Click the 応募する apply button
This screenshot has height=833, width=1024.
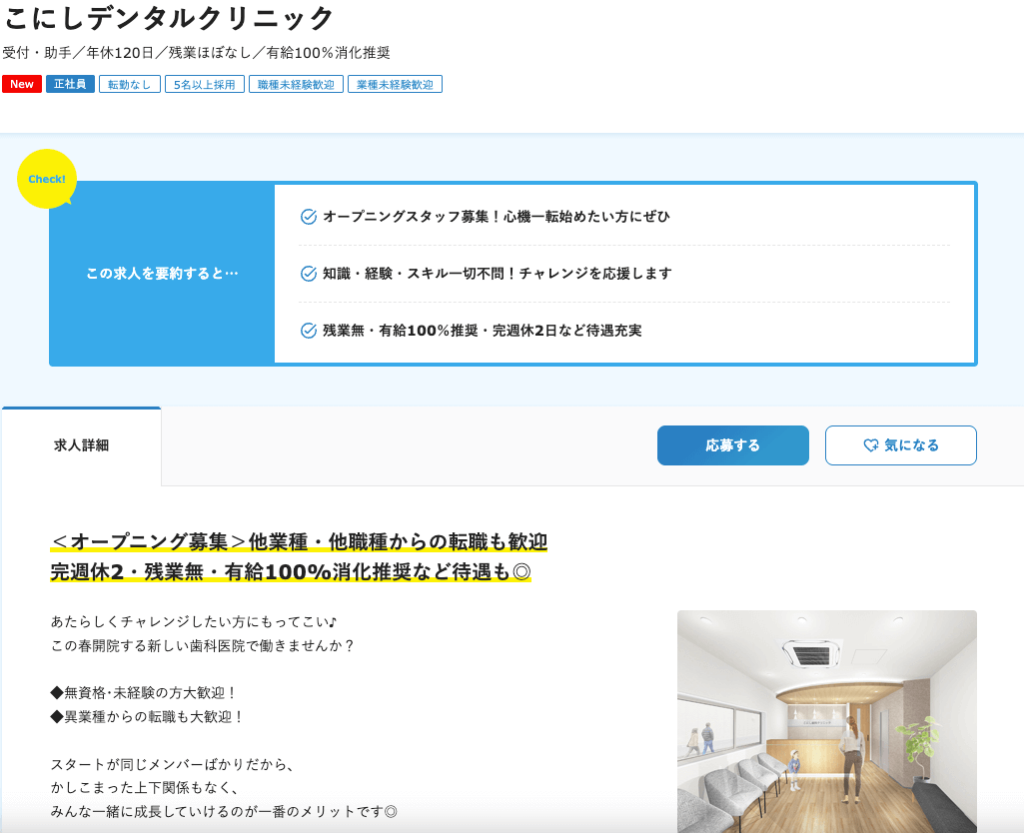pos(733,445)
